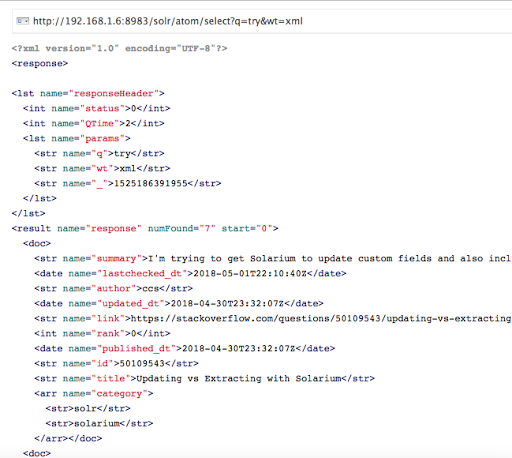Click the wt param value xml
This screenshot has width=512, height=458.
[x=128, y=169]
